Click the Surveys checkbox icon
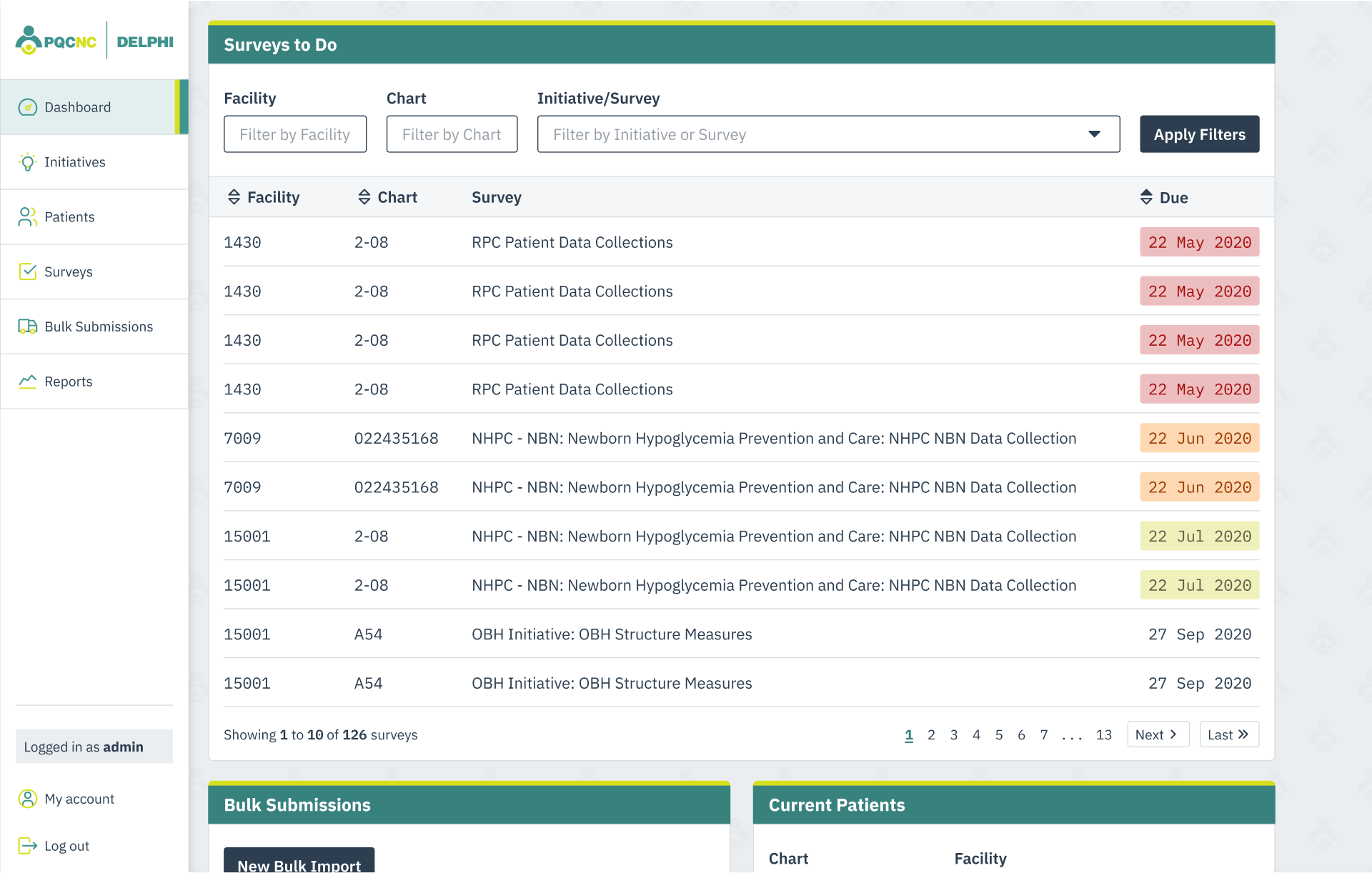Screen dimensions: 1372x873 (x=27, y=271)
